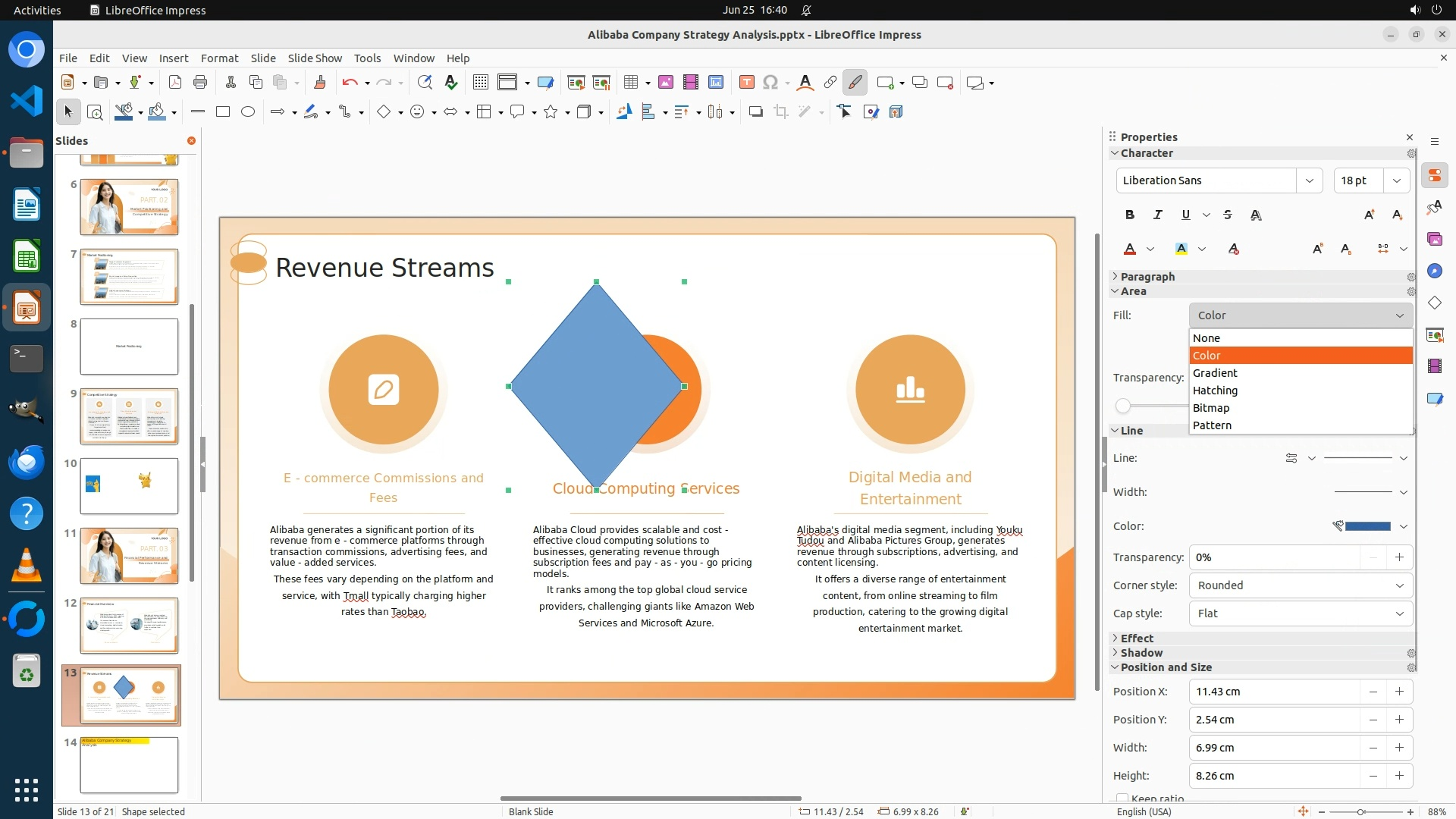Select the Rectangle drawing tool

point(223,111)
